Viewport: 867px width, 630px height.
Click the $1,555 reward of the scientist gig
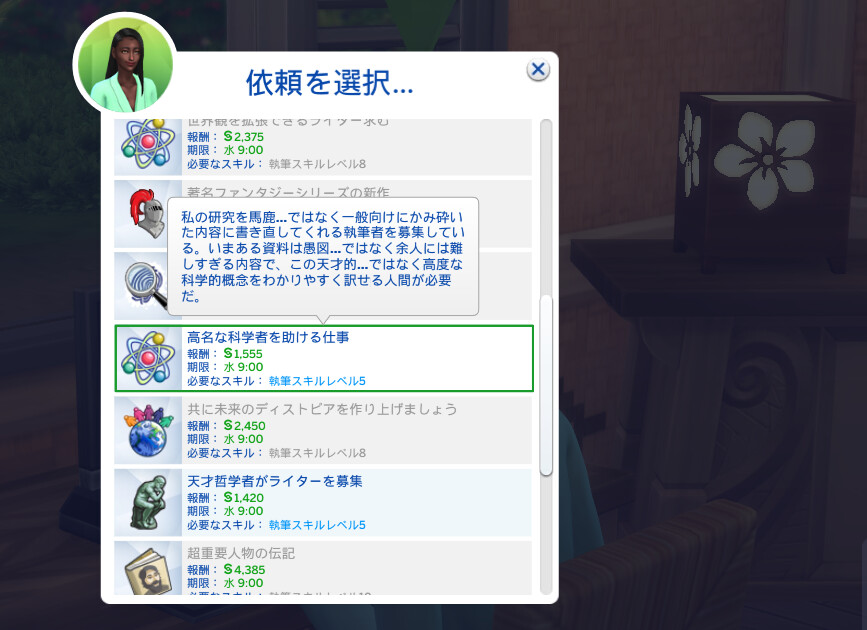click(243, 354)
